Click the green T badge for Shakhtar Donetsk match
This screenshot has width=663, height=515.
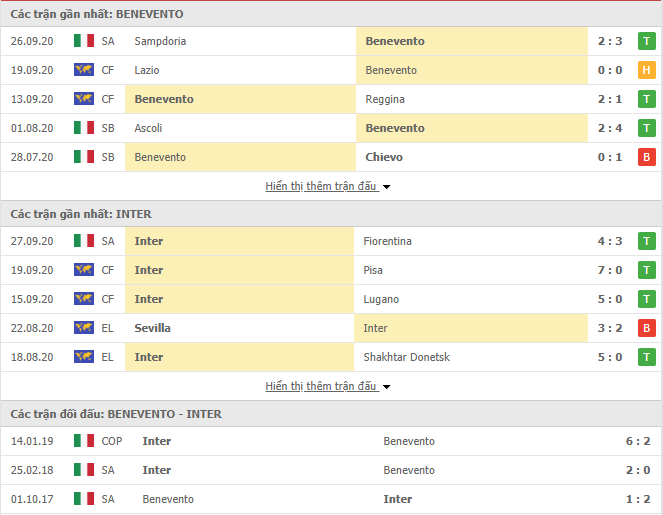[647, 357]
